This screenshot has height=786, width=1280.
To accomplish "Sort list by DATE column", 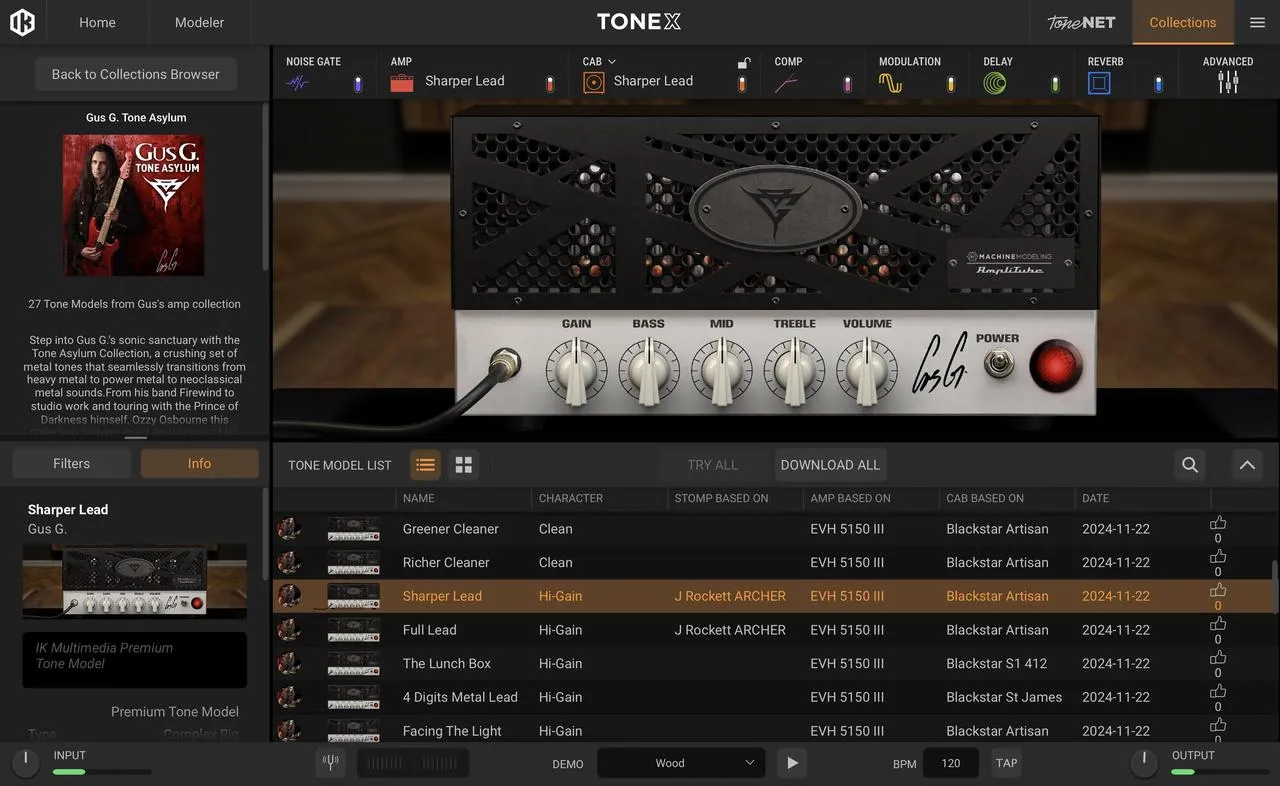I will [1095, 498].
